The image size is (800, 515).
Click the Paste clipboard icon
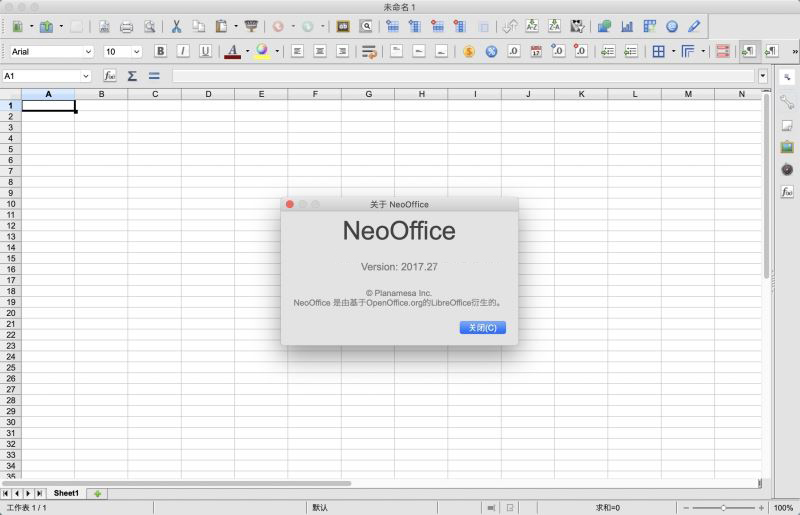coord(221,27)
